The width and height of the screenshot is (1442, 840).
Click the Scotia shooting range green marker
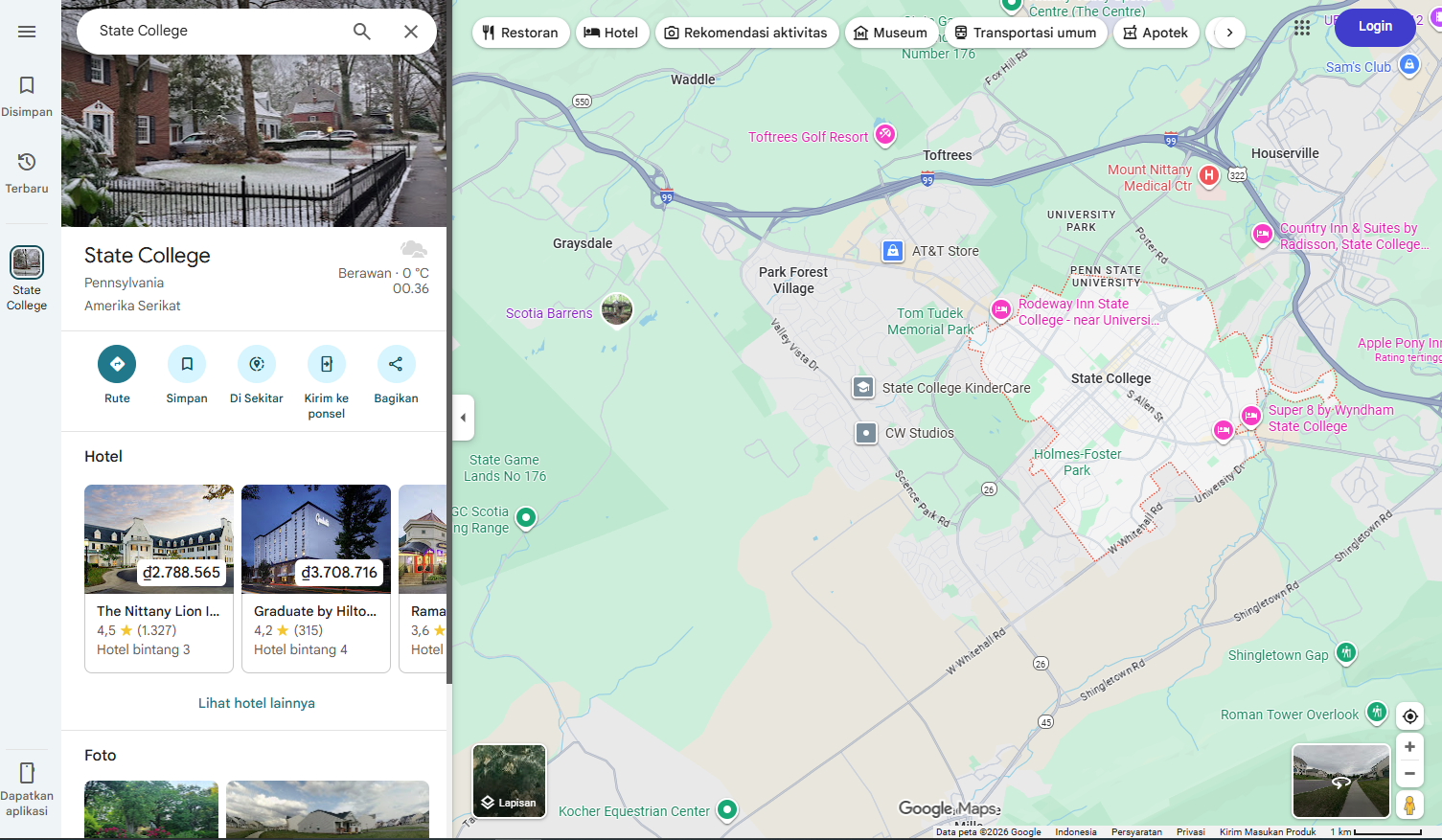(526, 518)
